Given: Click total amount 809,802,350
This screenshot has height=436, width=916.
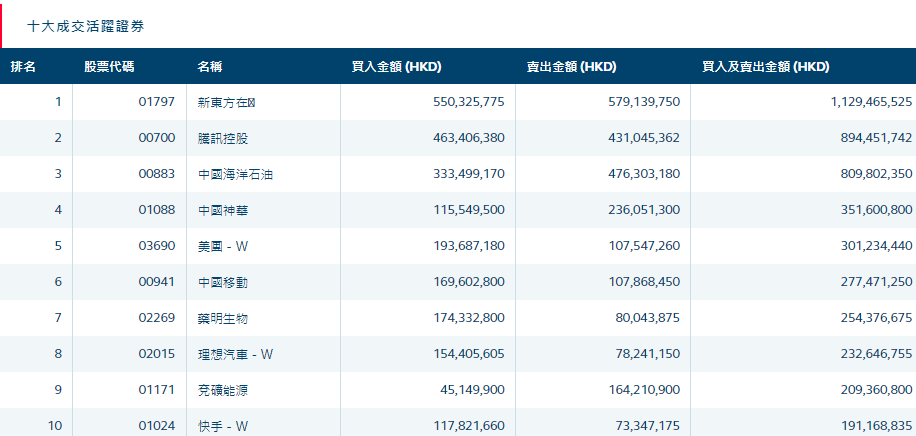Looking at the screenshot, I should pos(876,174).
